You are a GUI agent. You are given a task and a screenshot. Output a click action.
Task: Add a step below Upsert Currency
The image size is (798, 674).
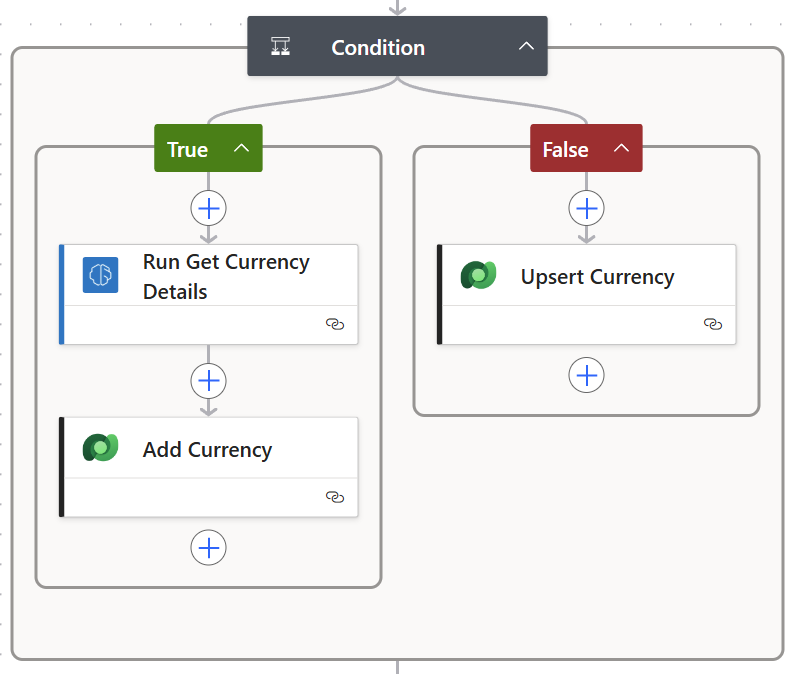pos(586,375)
